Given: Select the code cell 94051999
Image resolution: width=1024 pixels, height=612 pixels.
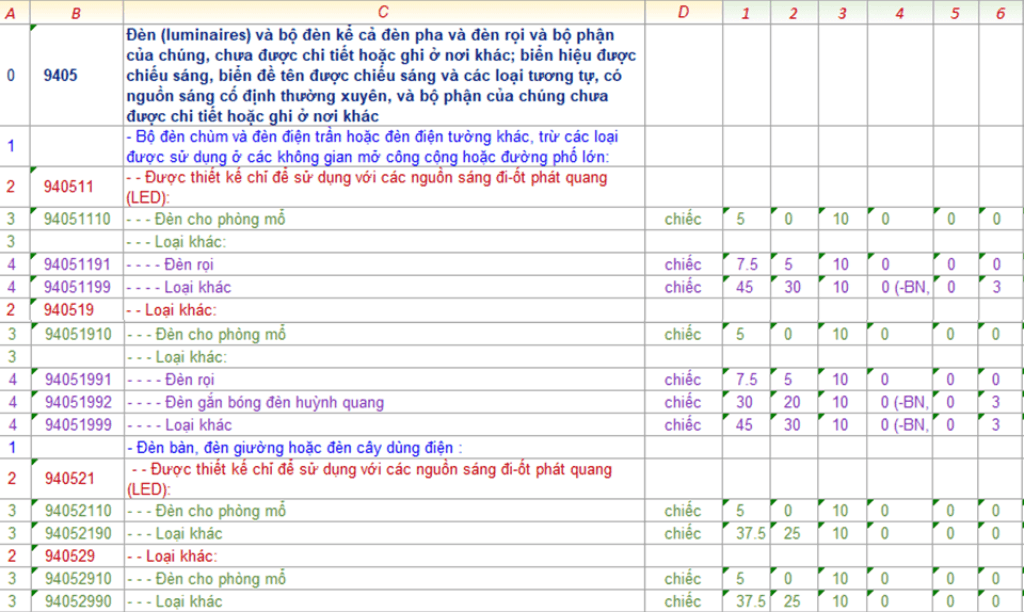Looking at the screenshot, I should pyautogui.click(x=78, y=425).
